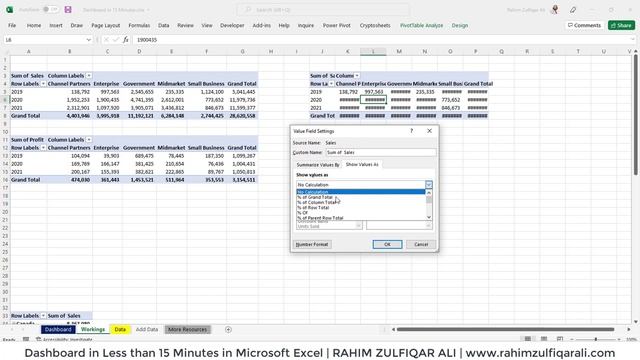This screenshot has width=640, height=360.
Task: Close the Value Field Settings dialog
Action: [x=429, y=131]
